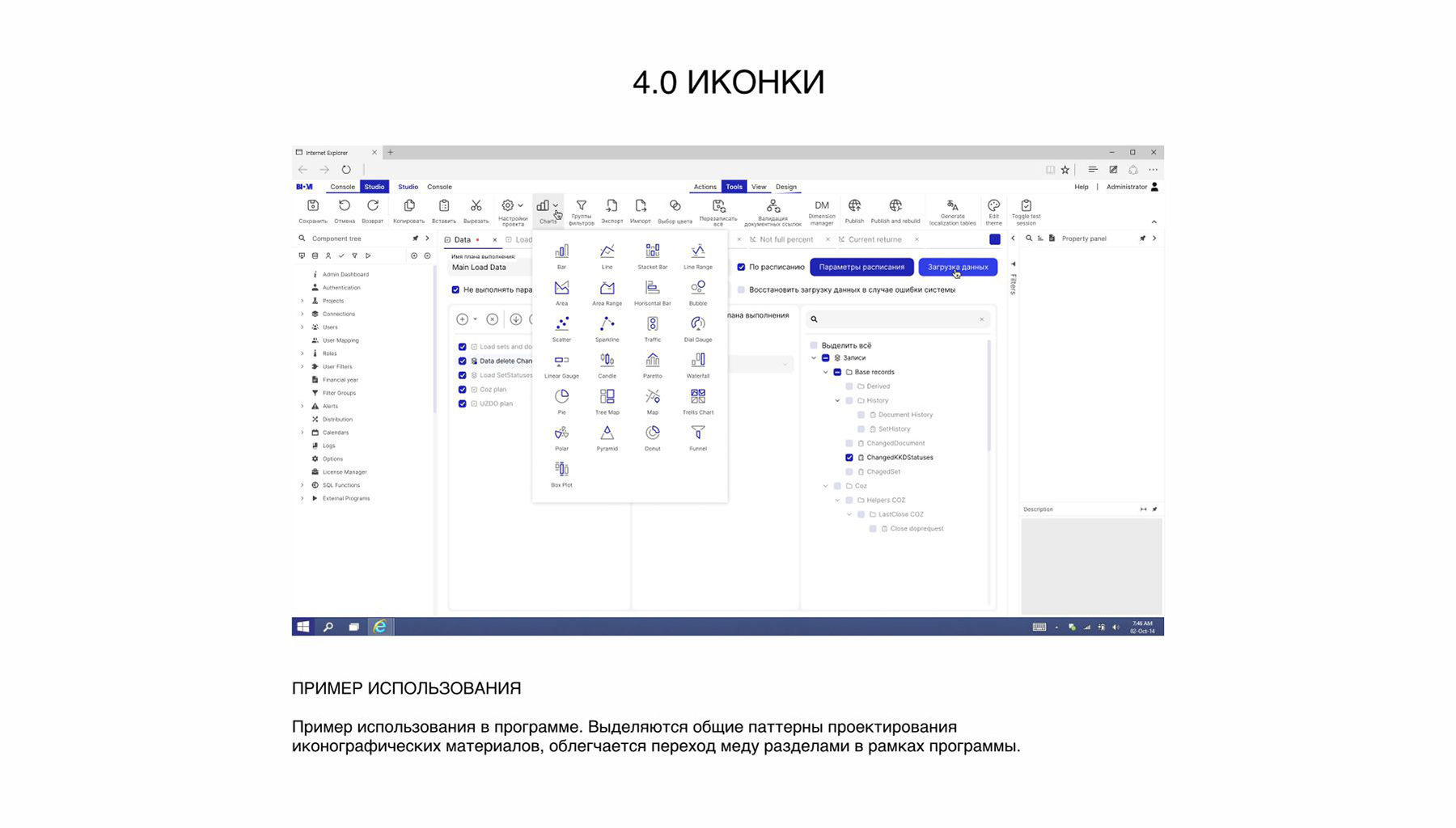
Task: Click the Edit theme palette icon
Action: [993, 207]
